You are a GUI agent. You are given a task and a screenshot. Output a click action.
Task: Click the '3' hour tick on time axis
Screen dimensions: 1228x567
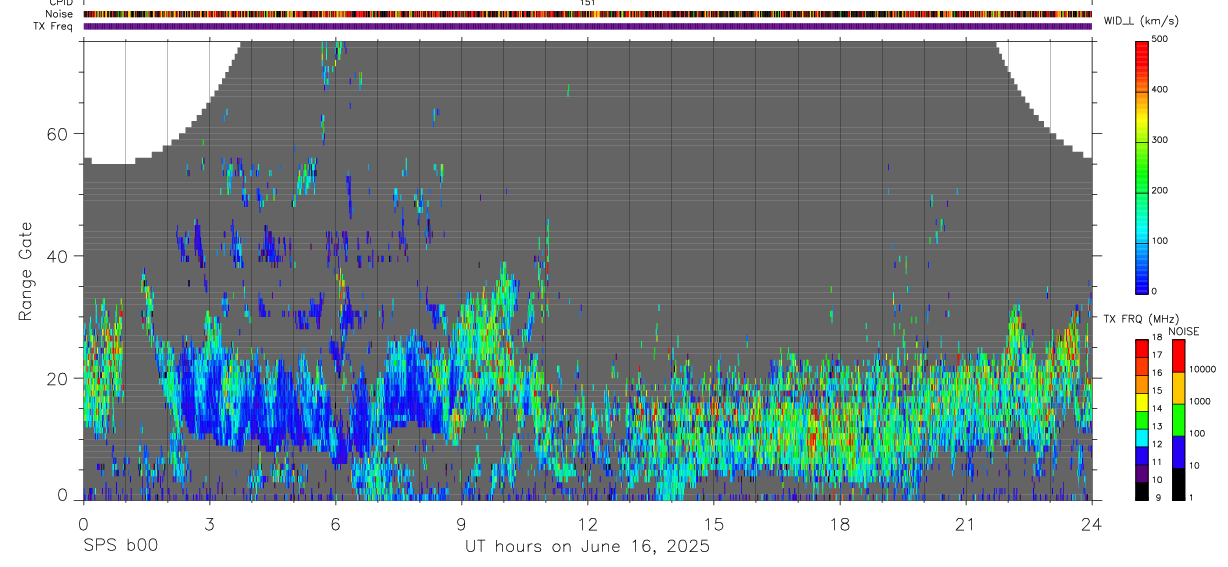209,523
